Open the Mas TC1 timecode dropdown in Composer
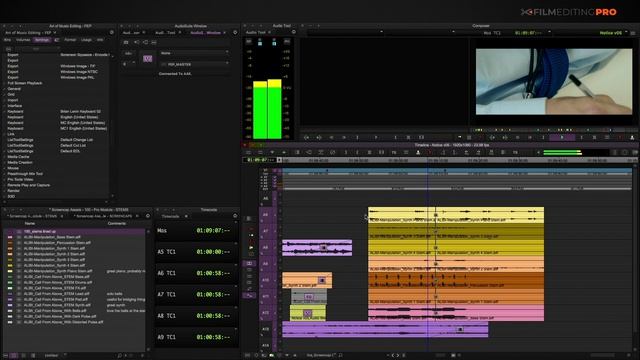640x360 pixels. pos(517,33)
